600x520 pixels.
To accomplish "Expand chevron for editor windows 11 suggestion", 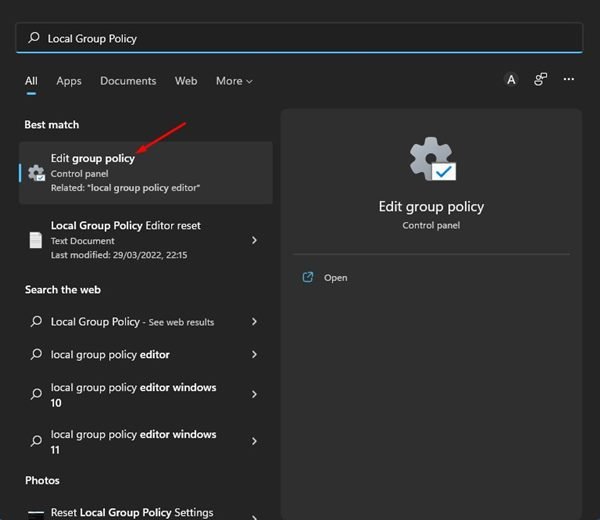I will coord(254,442).
